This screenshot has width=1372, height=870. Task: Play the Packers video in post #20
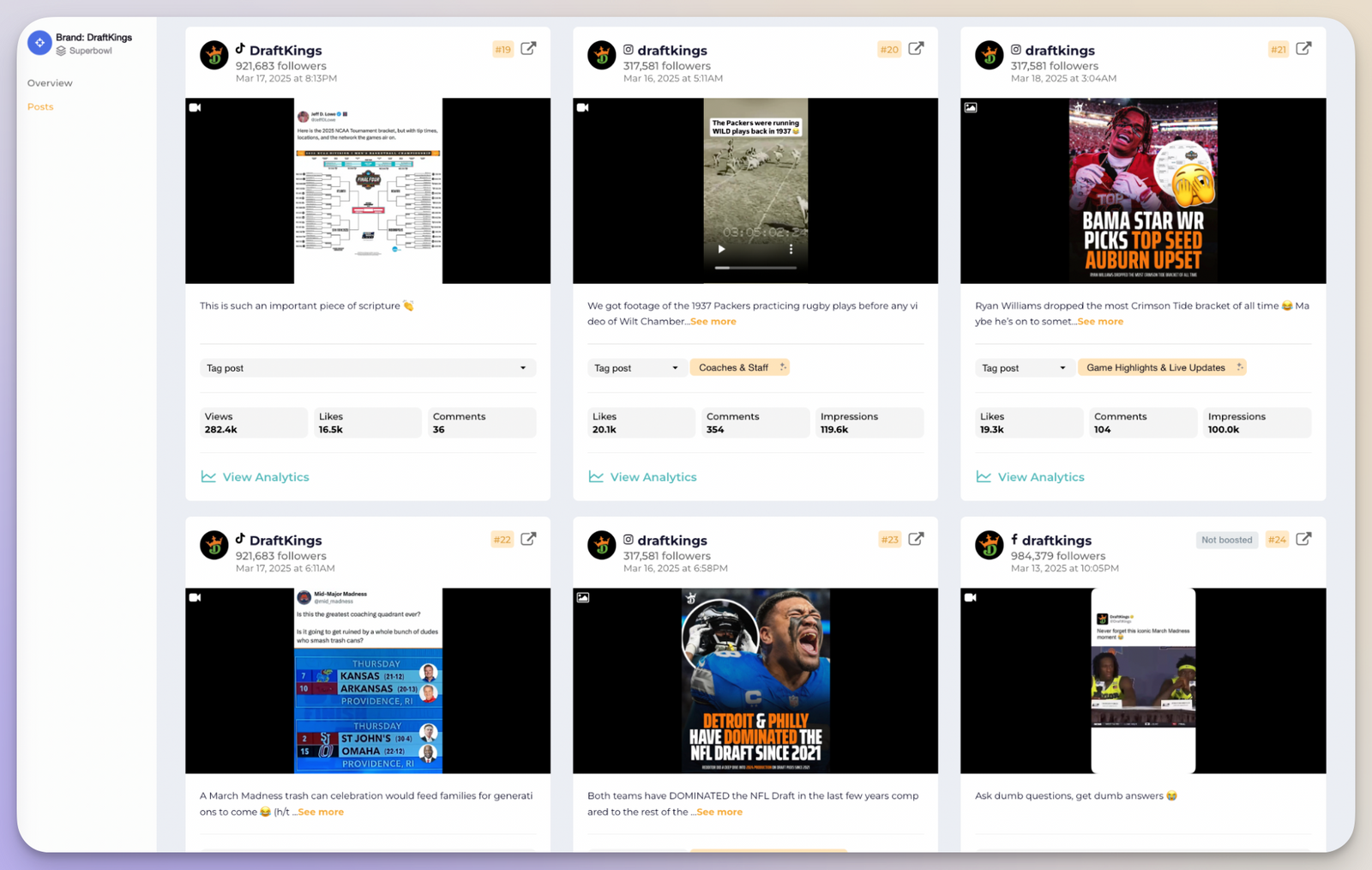pos(721,250)
